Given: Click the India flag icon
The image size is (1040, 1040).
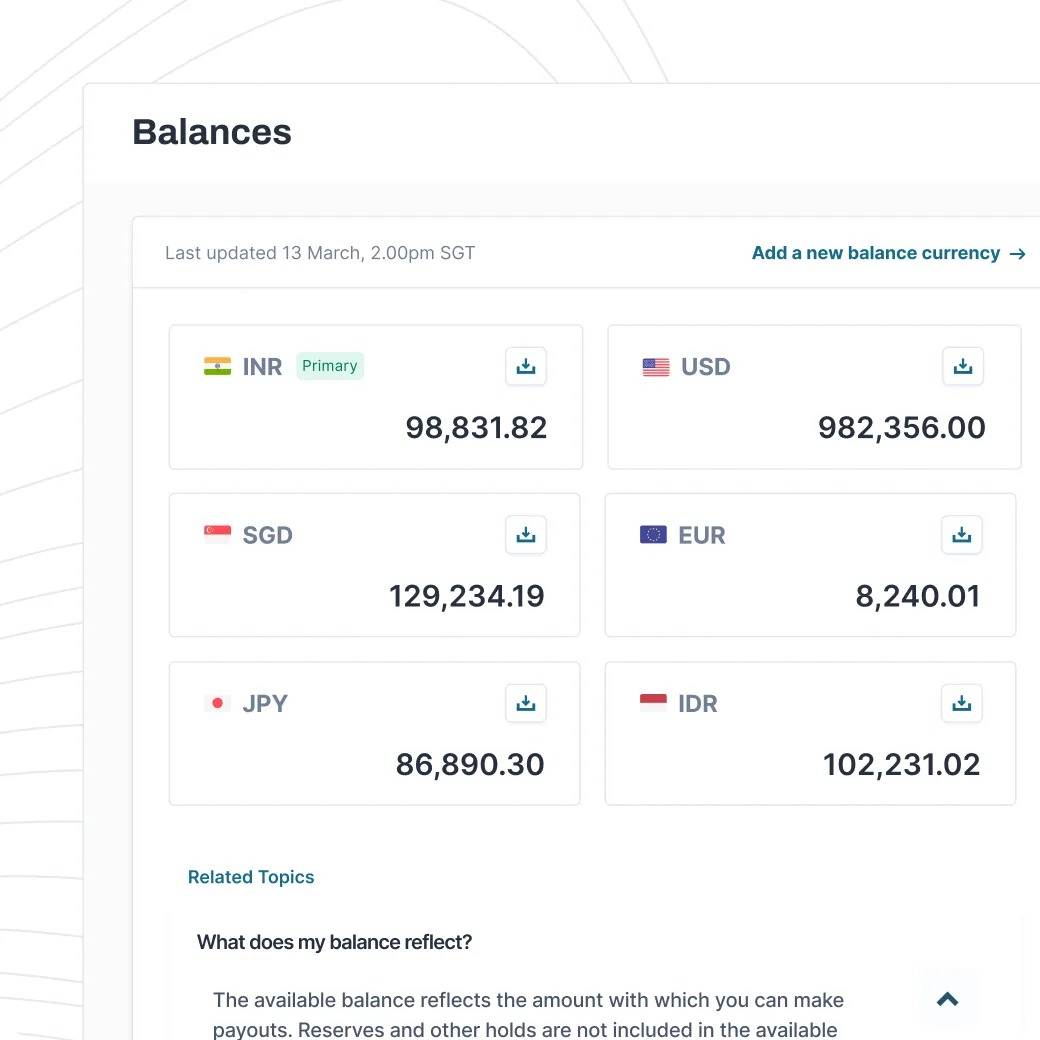Looking at the screenshot, I should tap(217, 366).
